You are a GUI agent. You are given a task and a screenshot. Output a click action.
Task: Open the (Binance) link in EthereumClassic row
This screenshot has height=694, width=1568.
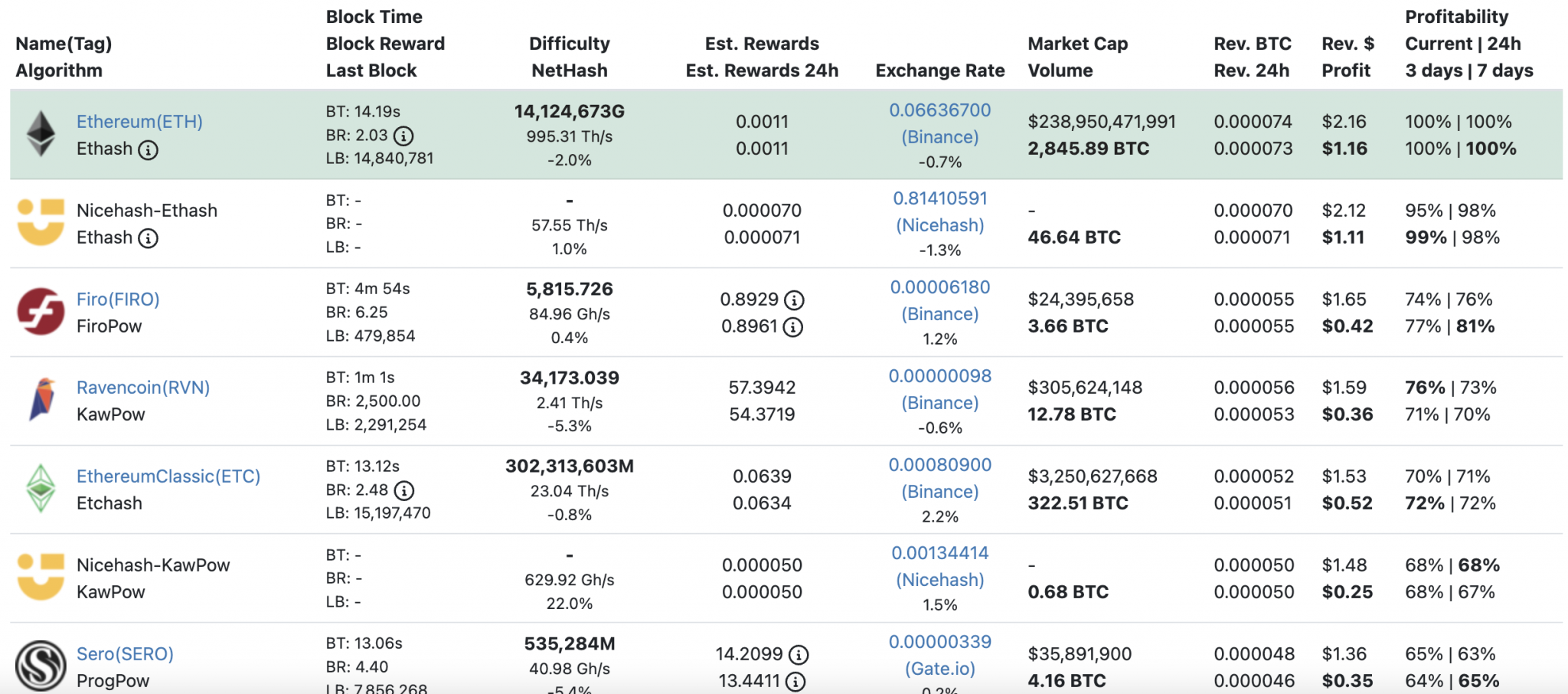tap(940, 492)
